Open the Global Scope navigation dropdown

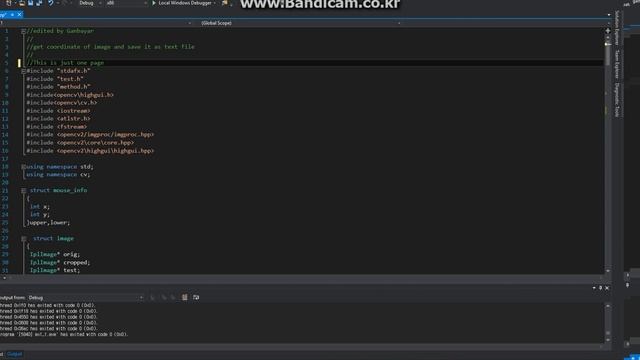(300, 23)
